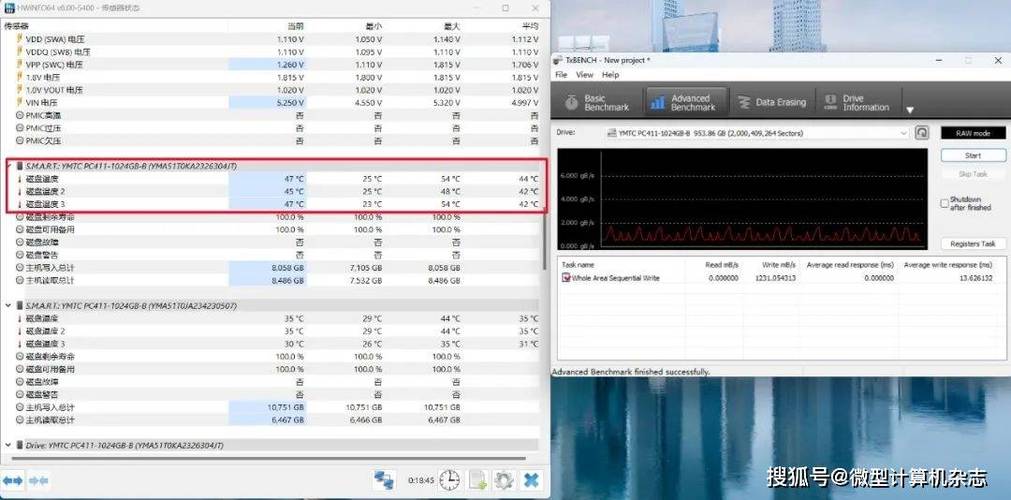Click the benchmark throughput graph in TxBENCH

pos(742,199)
